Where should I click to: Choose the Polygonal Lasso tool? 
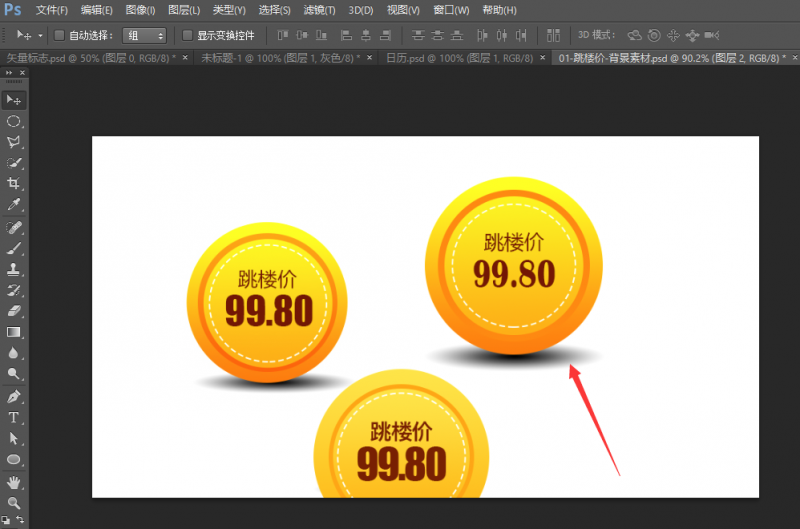point(14,142)
